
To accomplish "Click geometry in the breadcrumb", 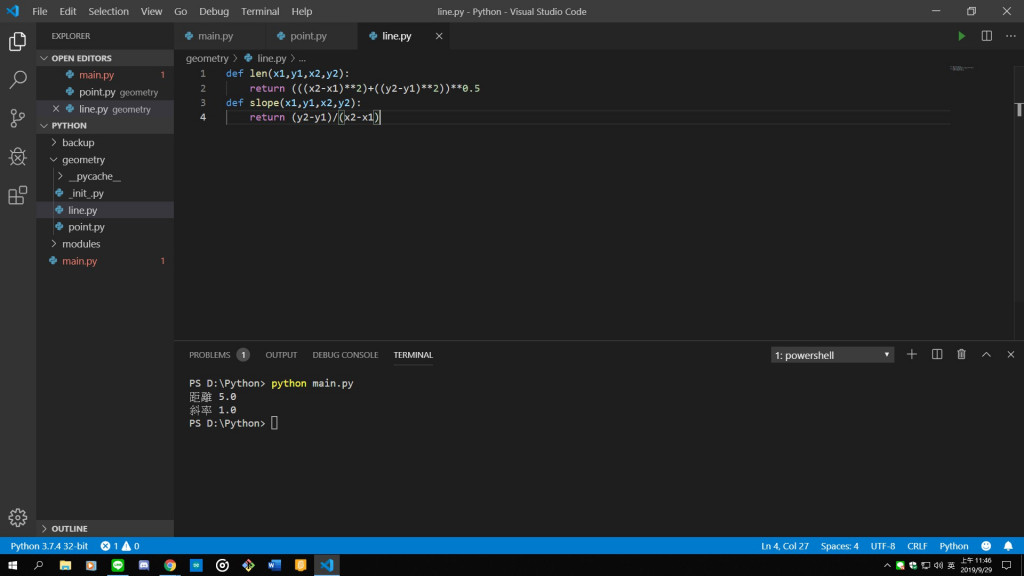I will coord(207,58).
